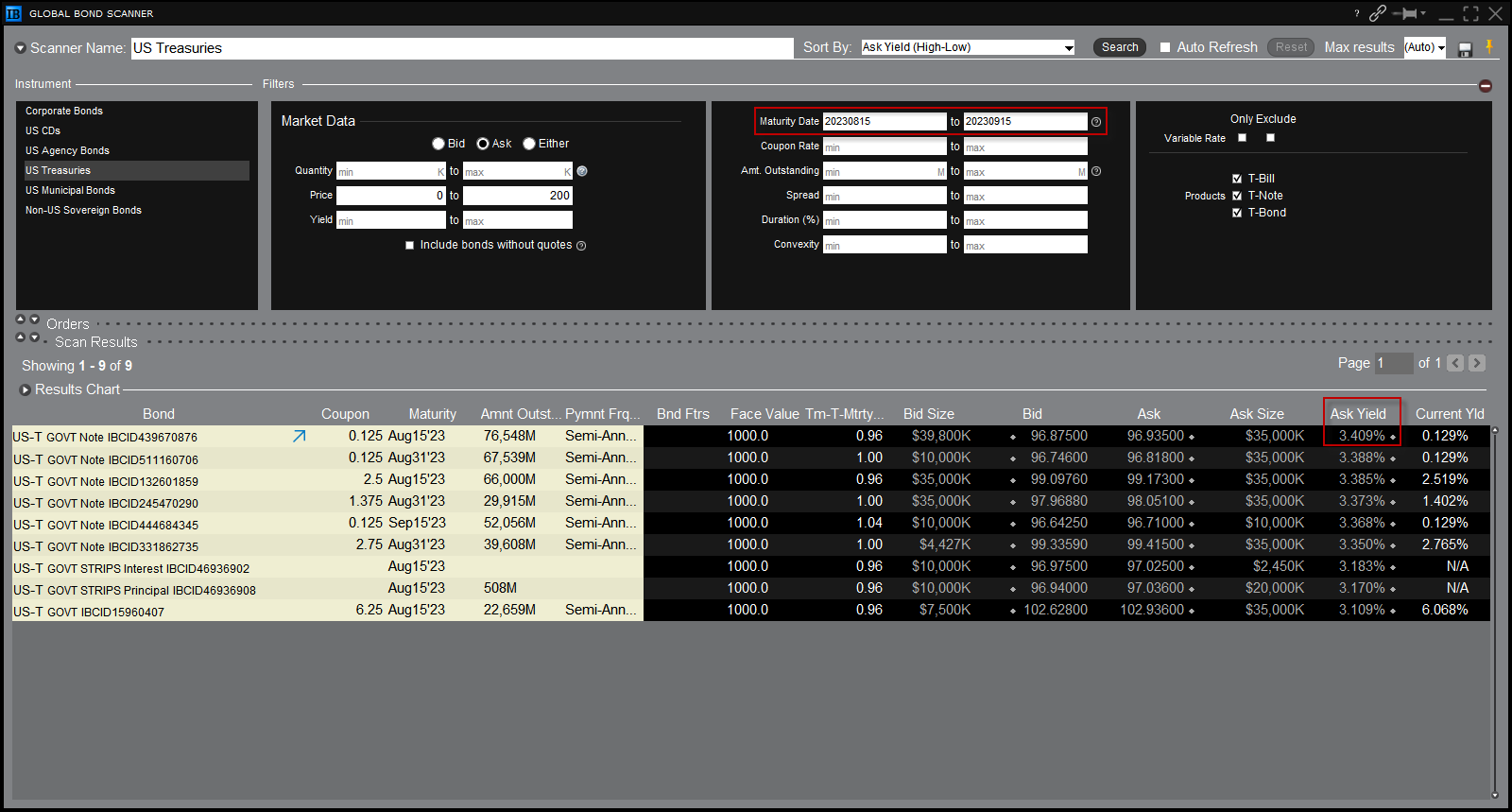Select US Treasuries instrument
Viewport: 1512px width, 812px height.
pyautogui.click(x=137, y=170)
